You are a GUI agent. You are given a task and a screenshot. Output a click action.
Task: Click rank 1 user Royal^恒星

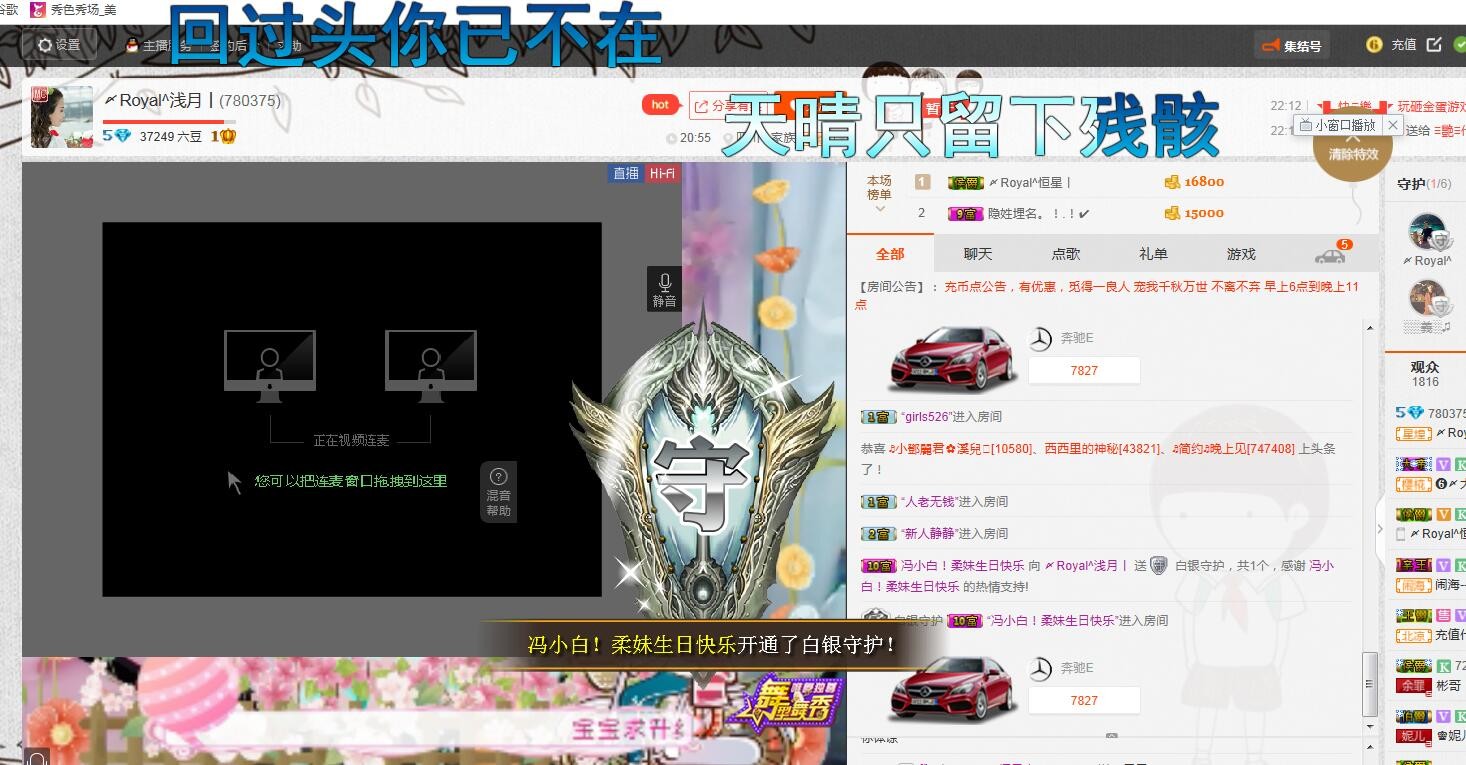1029,182
